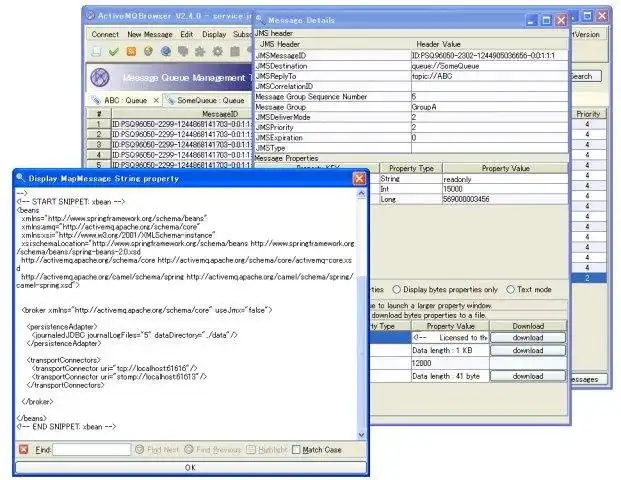Click the gray gear toolbar icon
621x480 pixels.
click(x=217, y=51)
